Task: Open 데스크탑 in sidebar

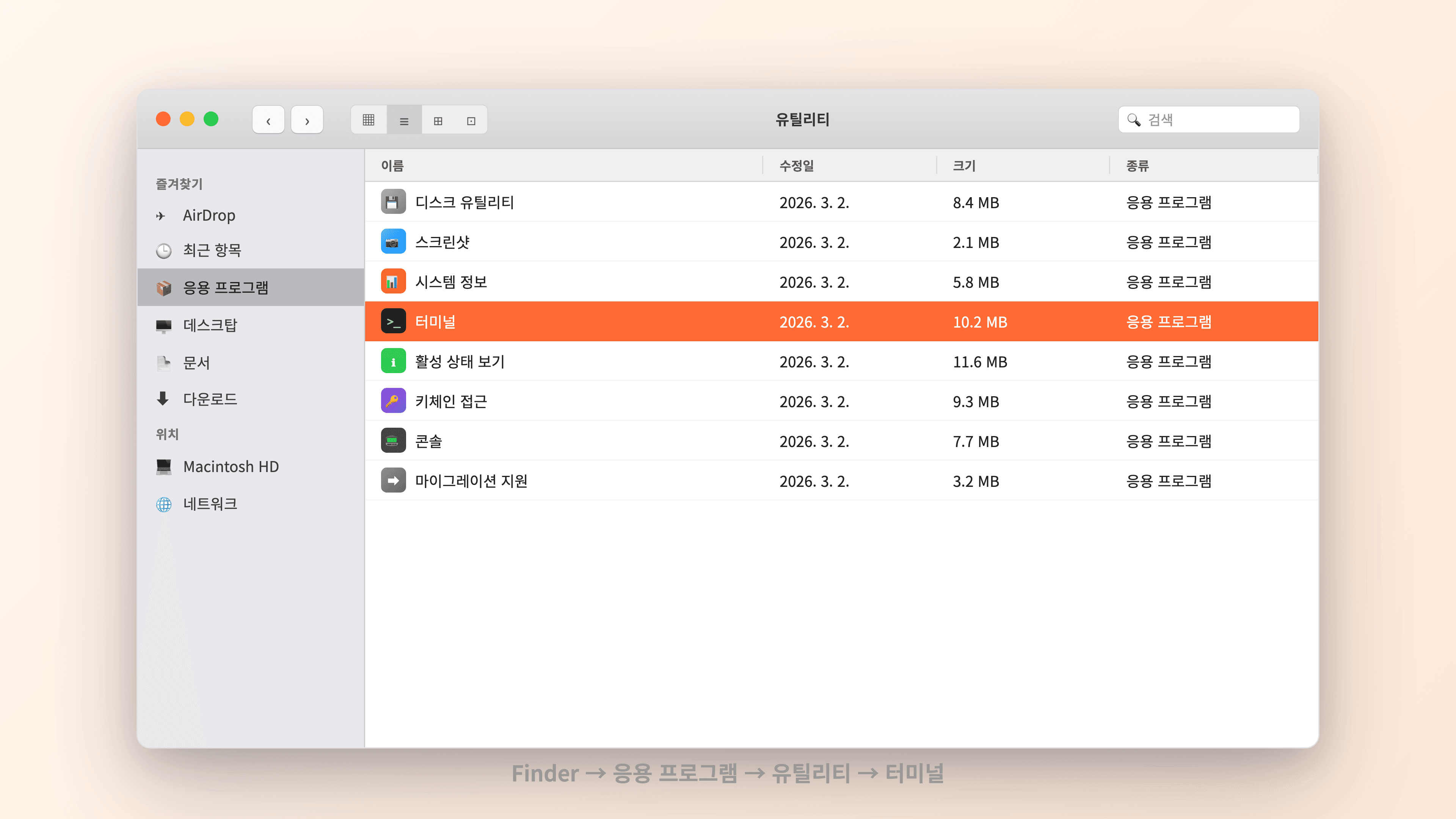Action: pos(251,325)
